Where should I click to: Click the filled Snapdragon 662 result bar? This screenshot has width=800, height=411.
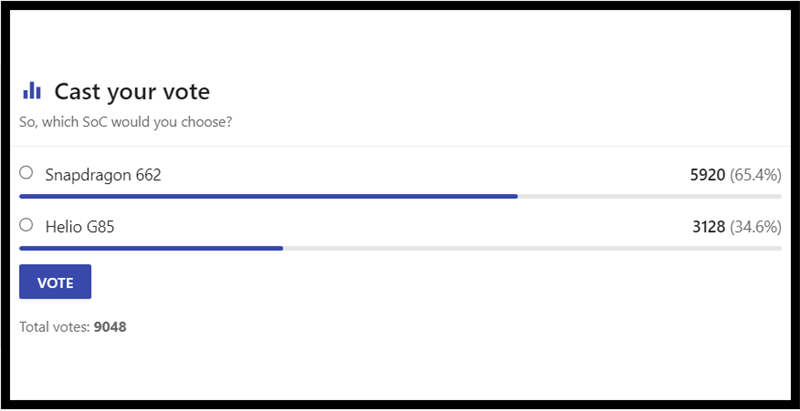[268, 196]
